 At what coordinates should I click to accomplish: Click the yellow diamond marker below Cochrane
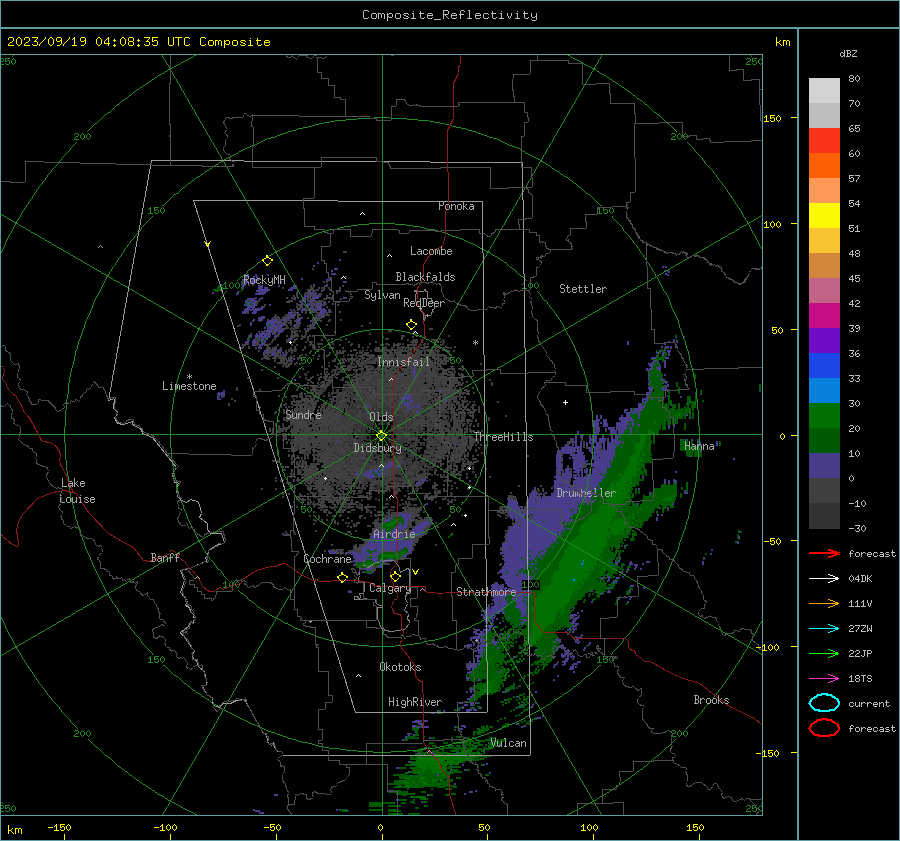click(x=342, y=577)
